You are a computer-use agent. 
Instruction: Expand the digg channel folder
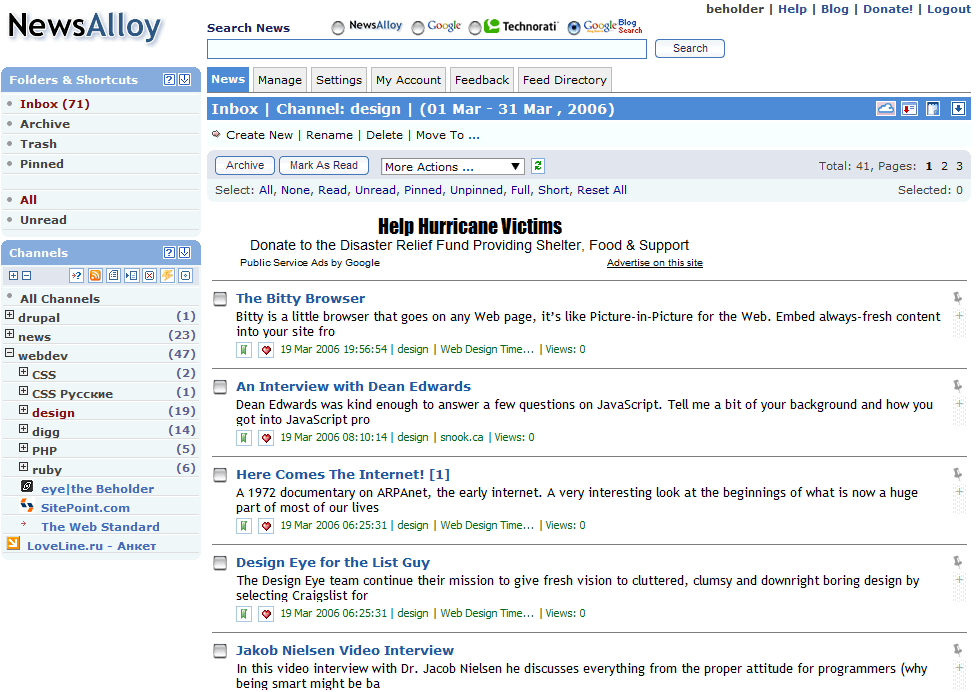point(24,429)
